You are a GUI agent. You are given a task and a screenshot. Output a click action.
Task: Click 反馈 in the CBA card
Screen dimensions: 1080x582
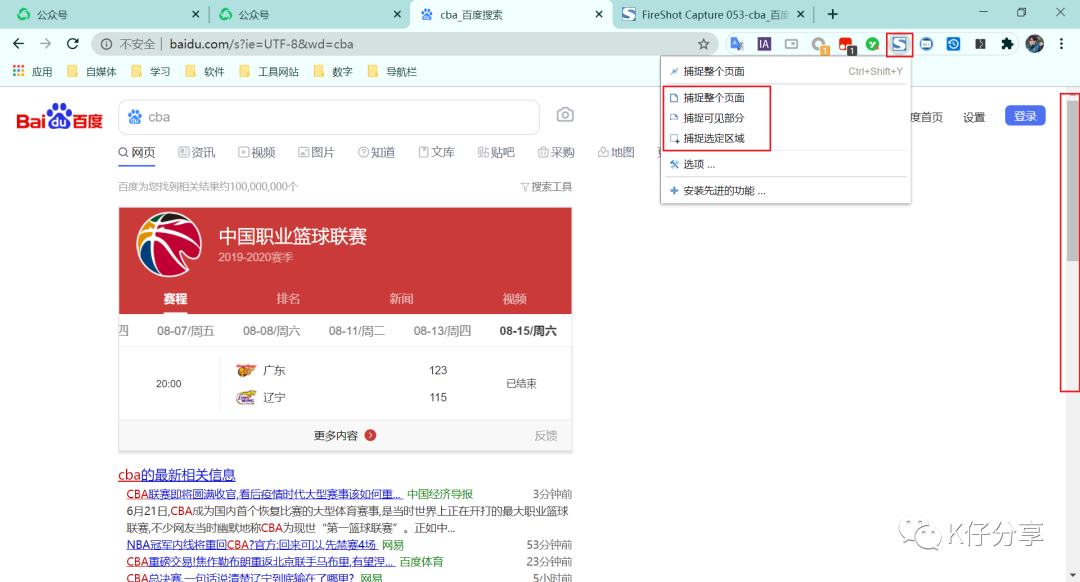pyautogui.click(x=546, y=435)
